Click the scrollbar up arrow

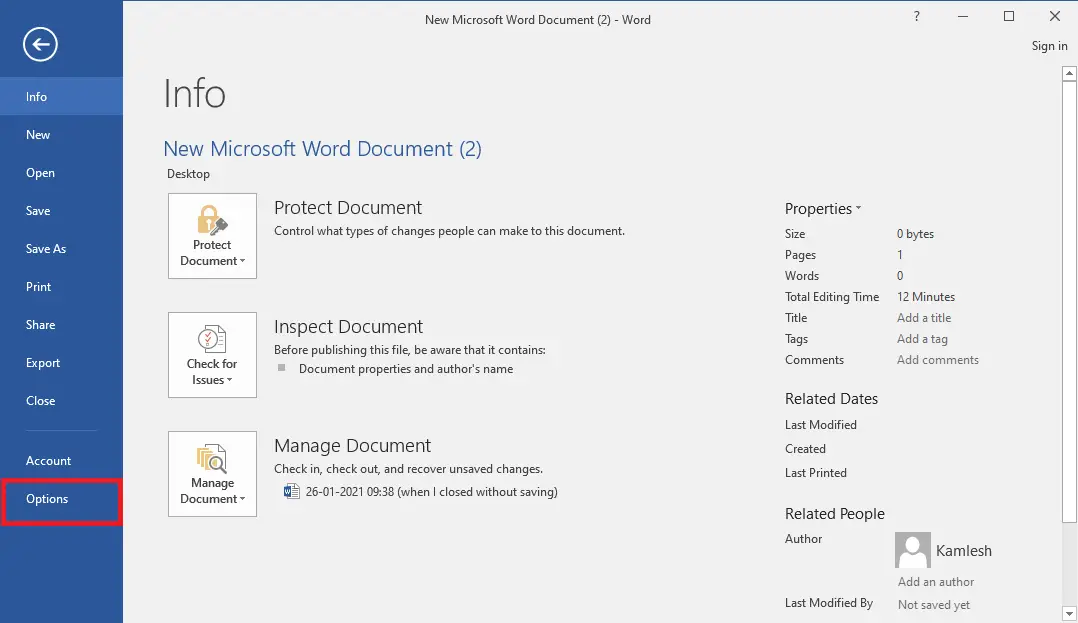point(1069,73)
